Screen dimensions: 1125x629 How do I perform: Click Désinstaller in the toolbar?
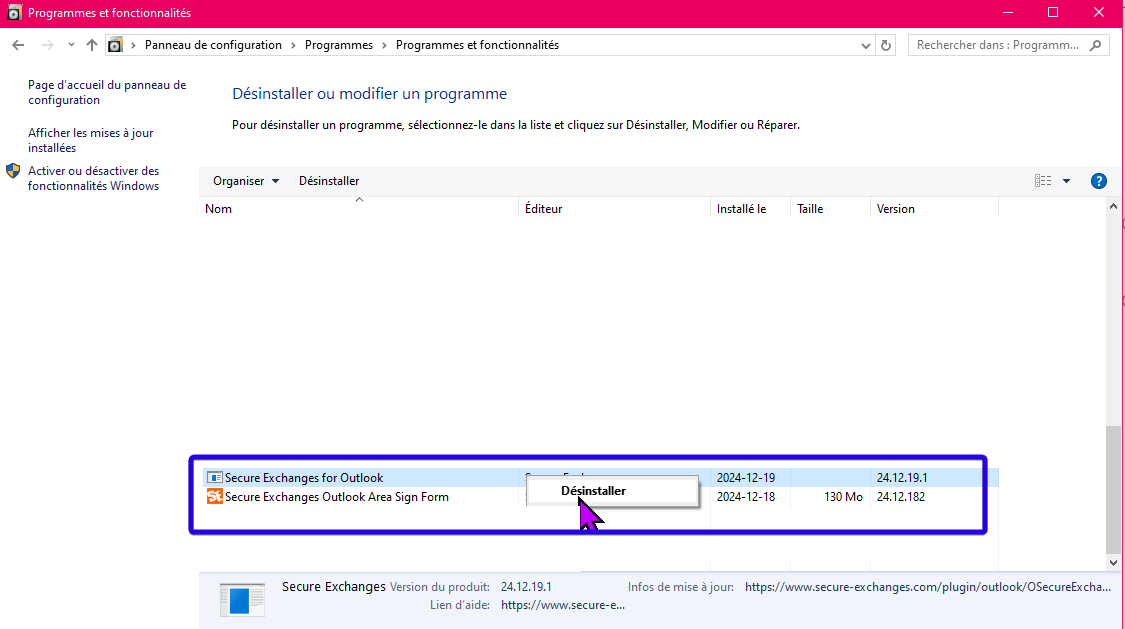point(329,181)
